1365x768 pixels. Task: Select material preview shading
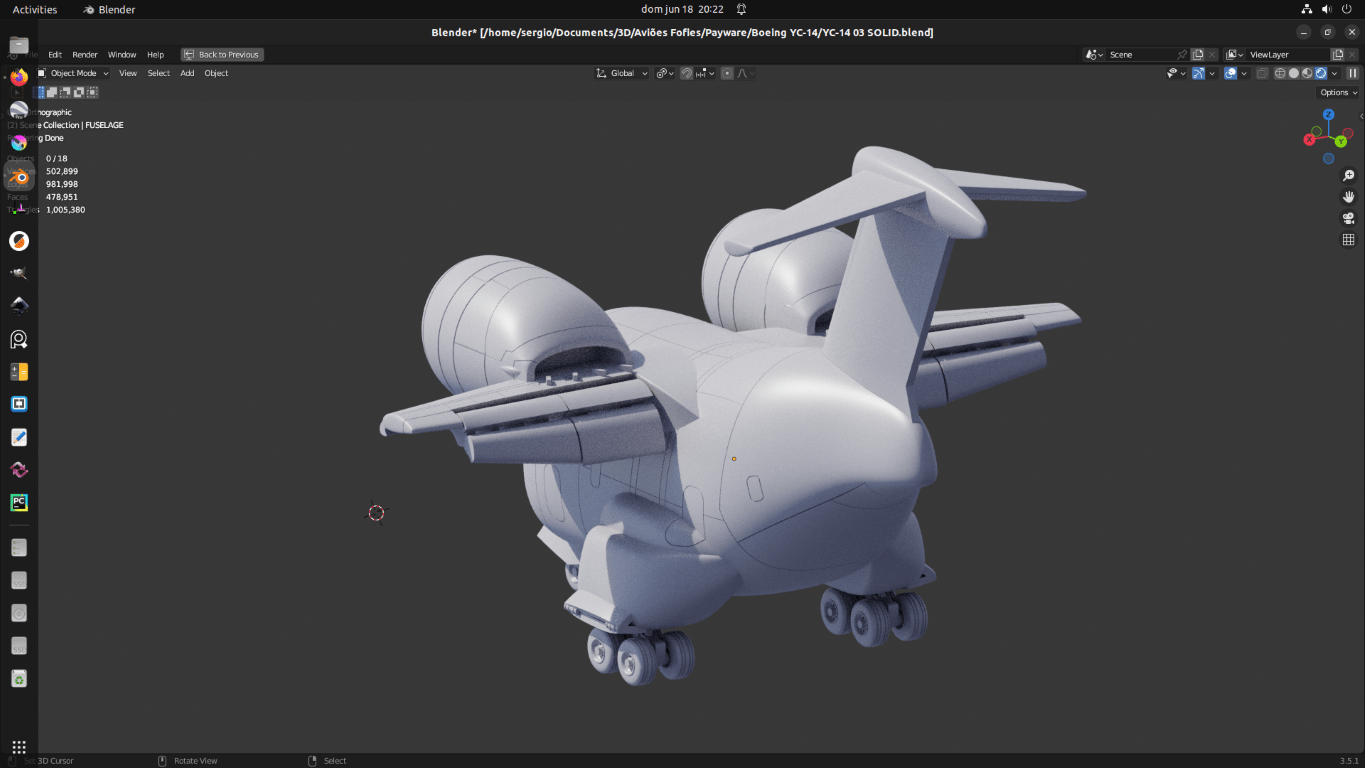tap(1307, 73)
